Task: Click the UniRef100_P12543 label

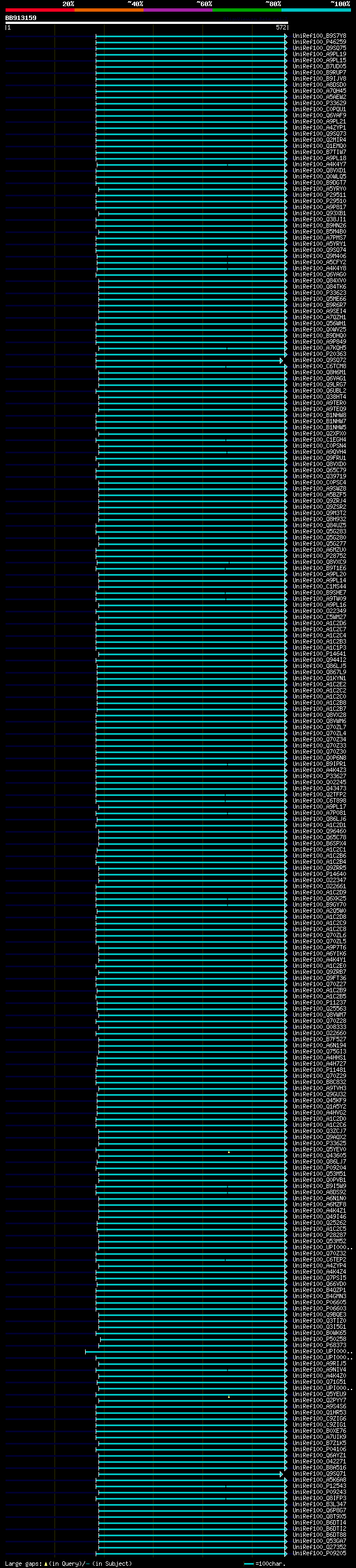Action: point(319,1486)
